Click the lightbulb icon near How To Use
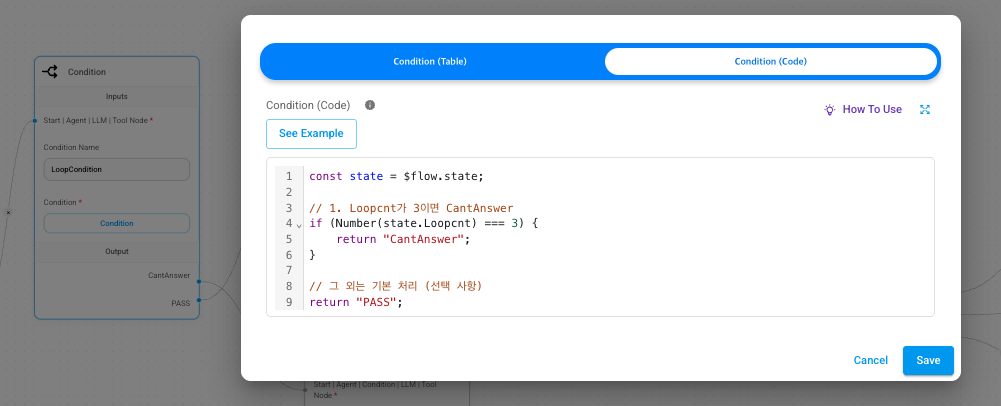 (829, 110)
